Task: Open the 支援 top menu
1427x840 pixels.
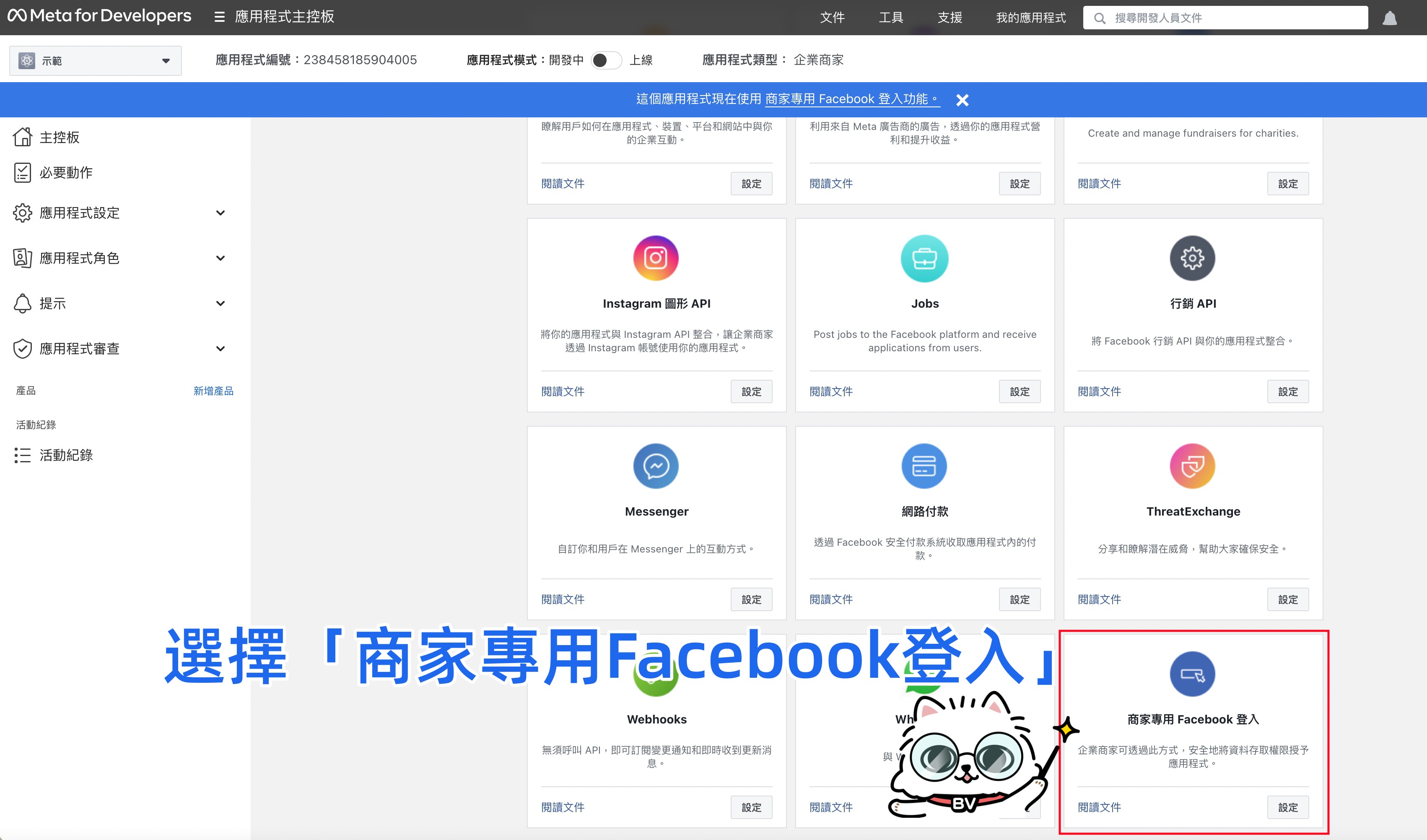Action: pos(950,18)
